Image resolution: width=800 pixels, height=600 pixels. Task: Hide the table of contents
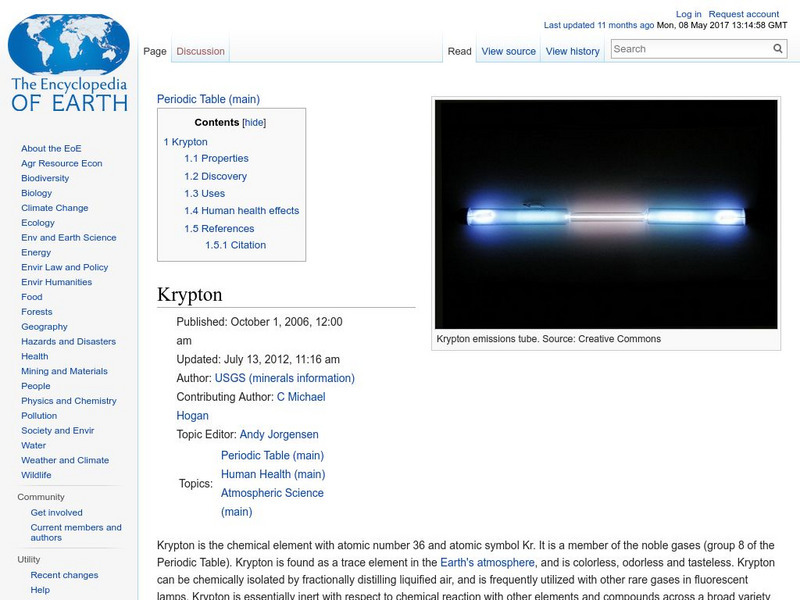tap(254, 123)
